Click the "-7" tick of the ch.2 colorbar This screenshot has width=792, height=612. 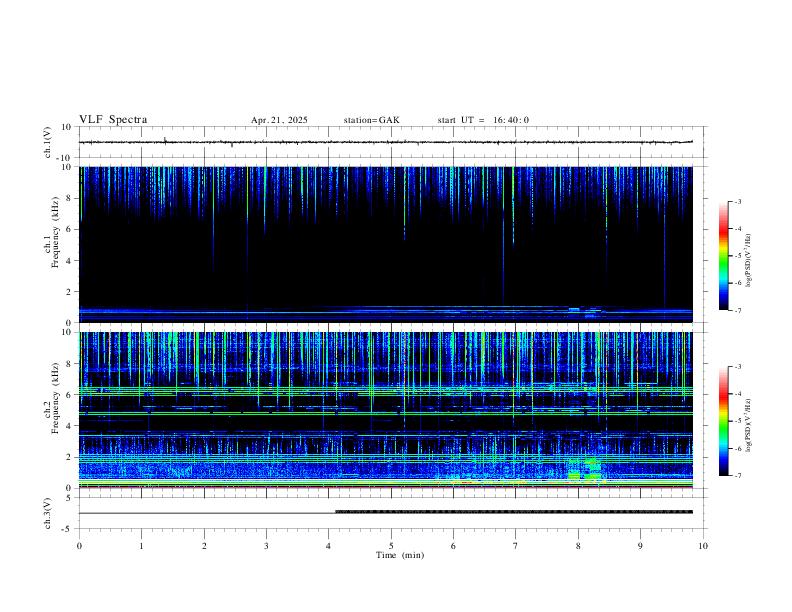point(737,475)
